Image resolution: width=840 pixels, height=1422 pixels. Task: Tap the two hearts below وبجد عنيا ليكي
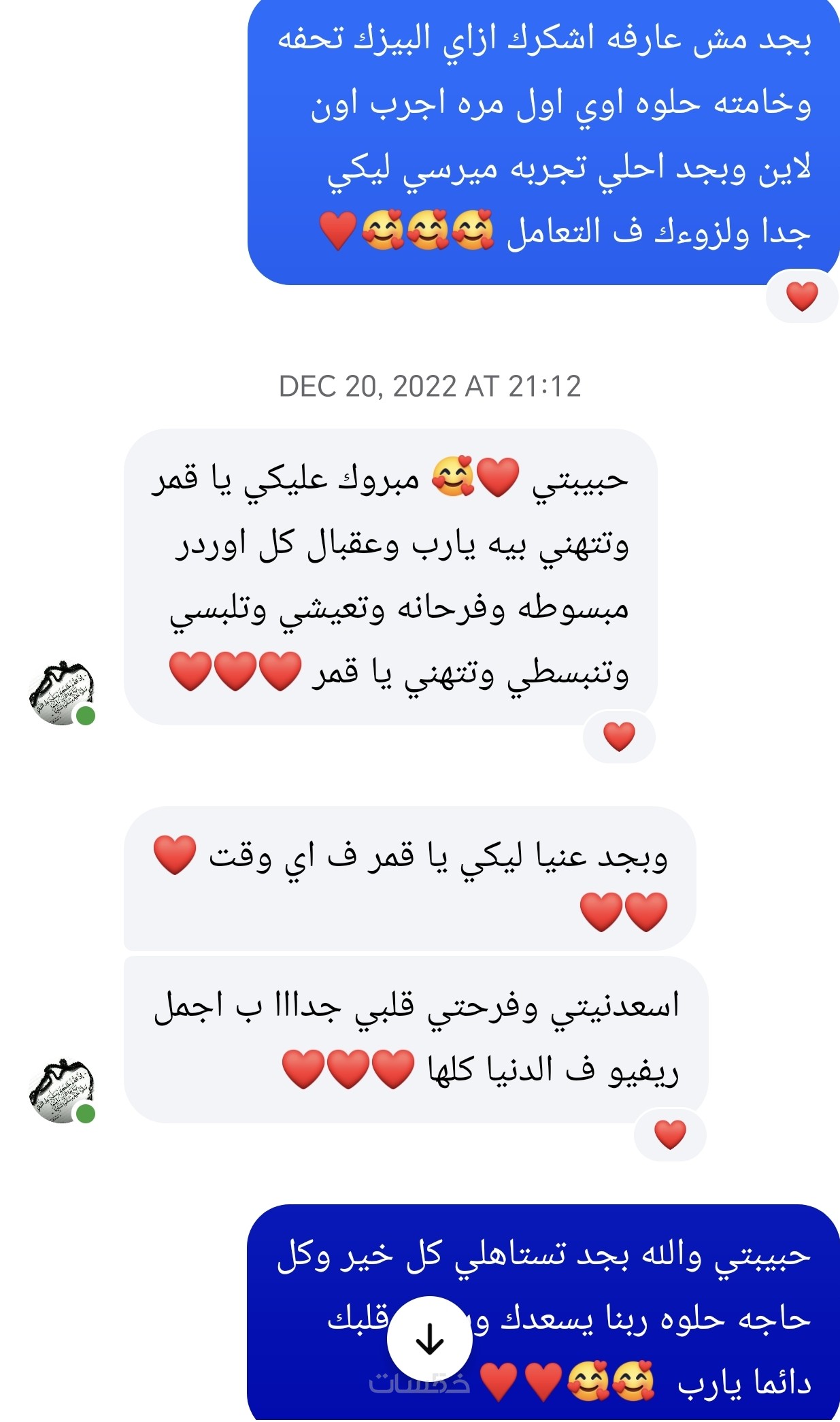coord(624,912)
